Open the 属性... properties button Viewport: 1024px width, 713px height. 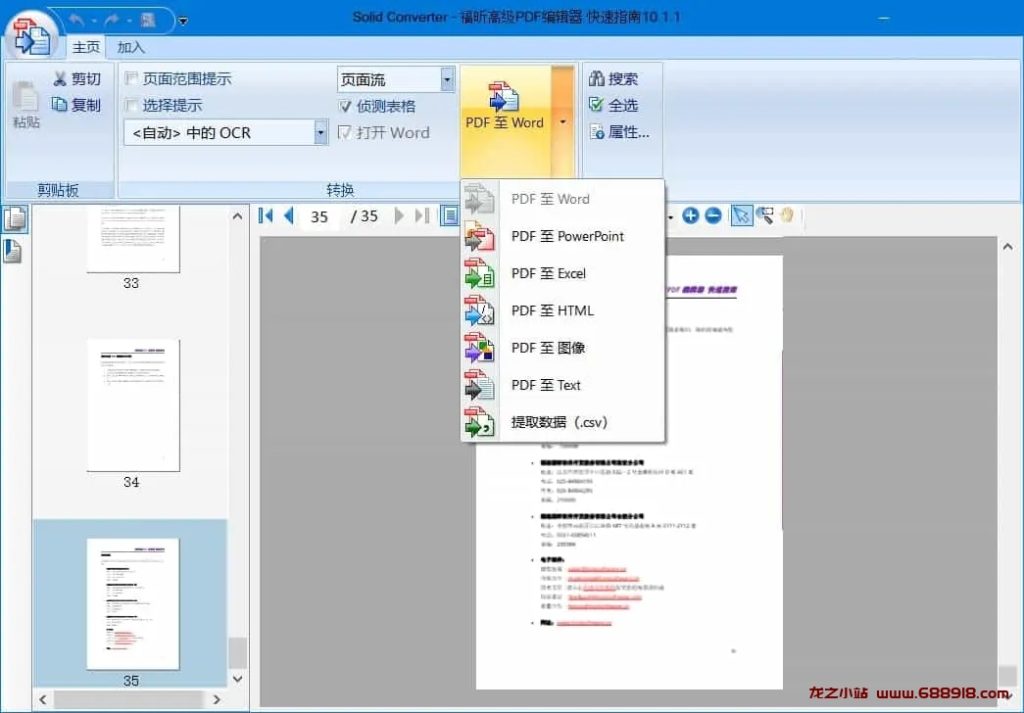click(618, 133)
